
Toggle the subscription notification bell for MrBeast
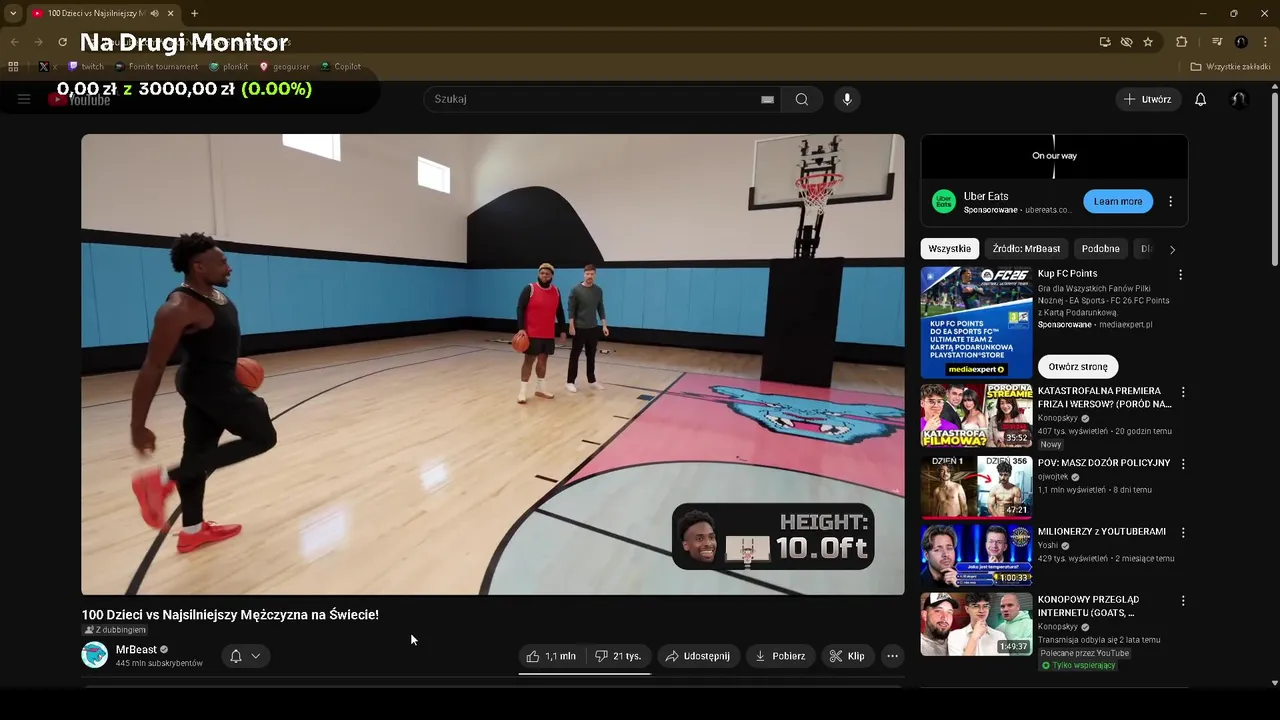point(236,656)
